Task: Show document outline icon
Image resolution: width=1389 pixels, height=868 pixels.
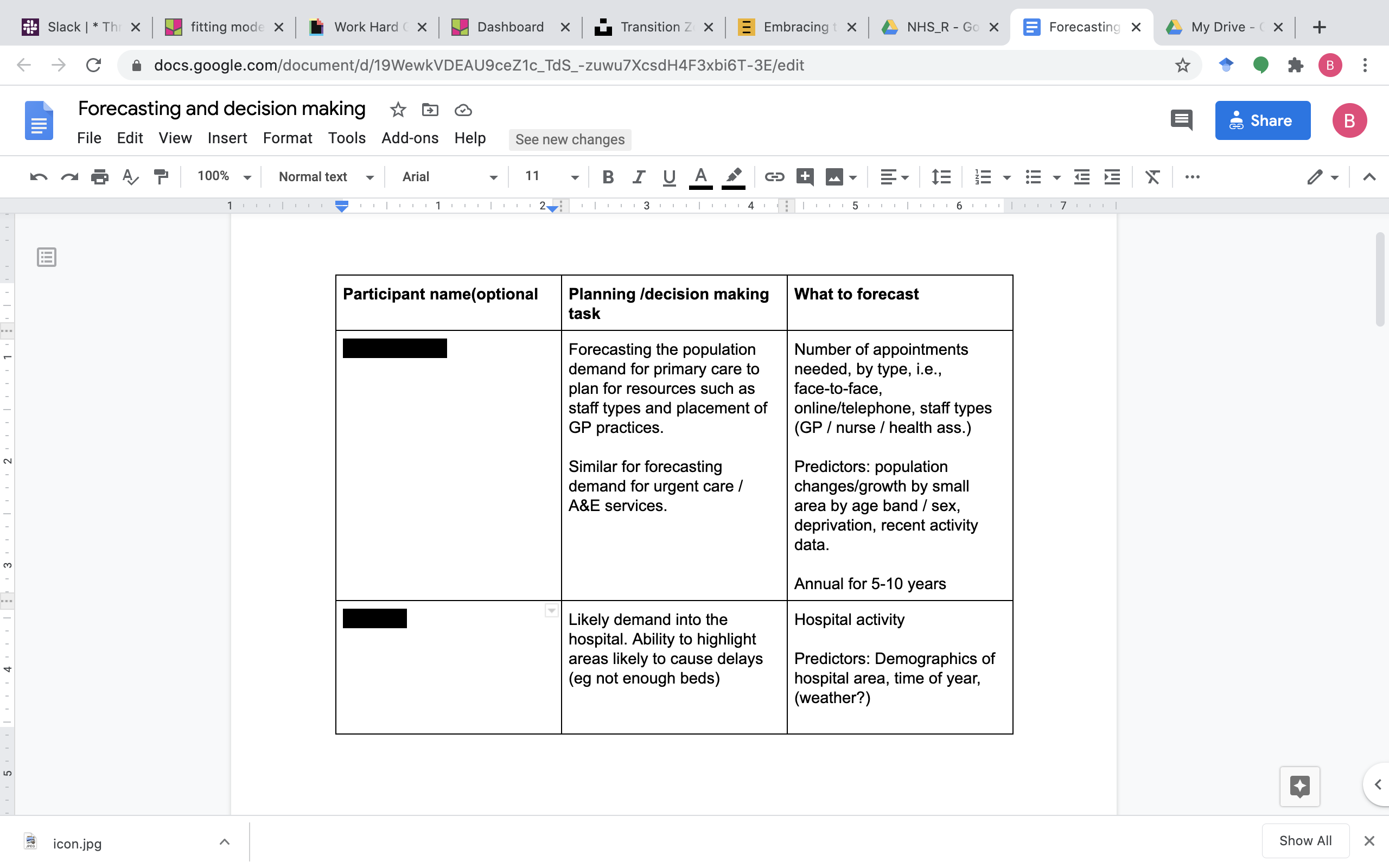Action: (47, 257)
